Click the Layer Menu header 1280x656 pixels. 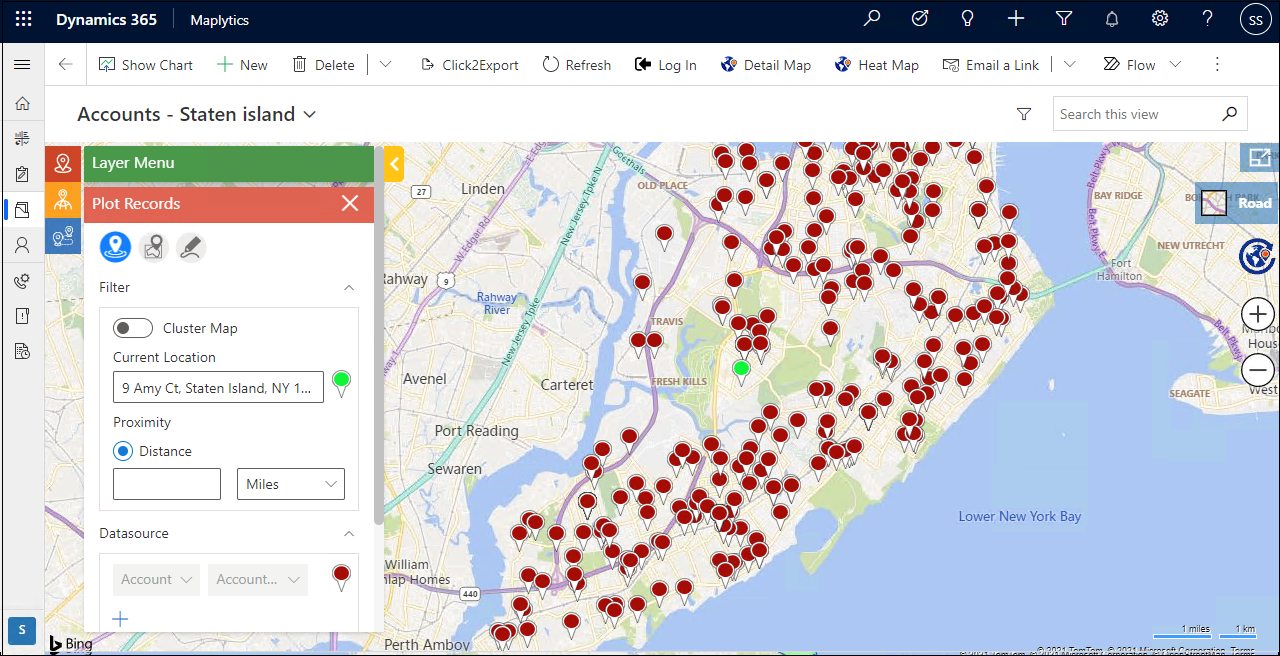pyautogui.click(x=229, y=163)
